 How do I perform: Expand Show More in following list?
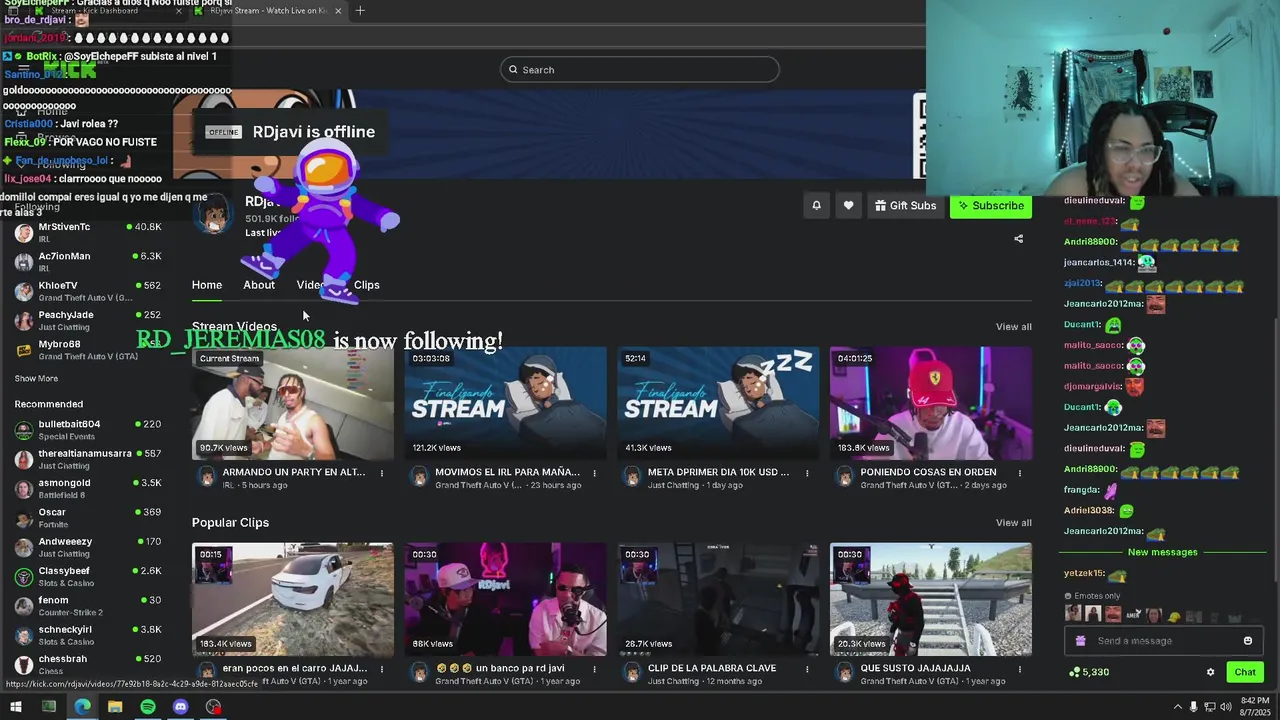(x=36, y=379)
